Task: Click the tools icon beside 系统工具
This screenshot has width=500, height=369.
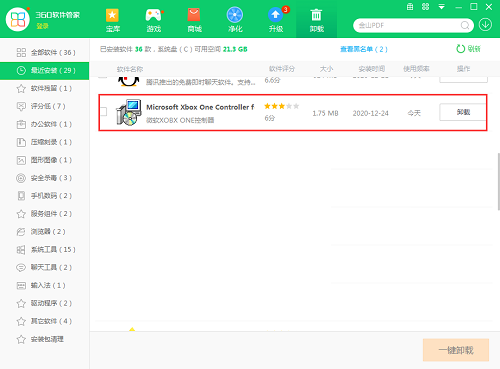Action: (21, 250)
